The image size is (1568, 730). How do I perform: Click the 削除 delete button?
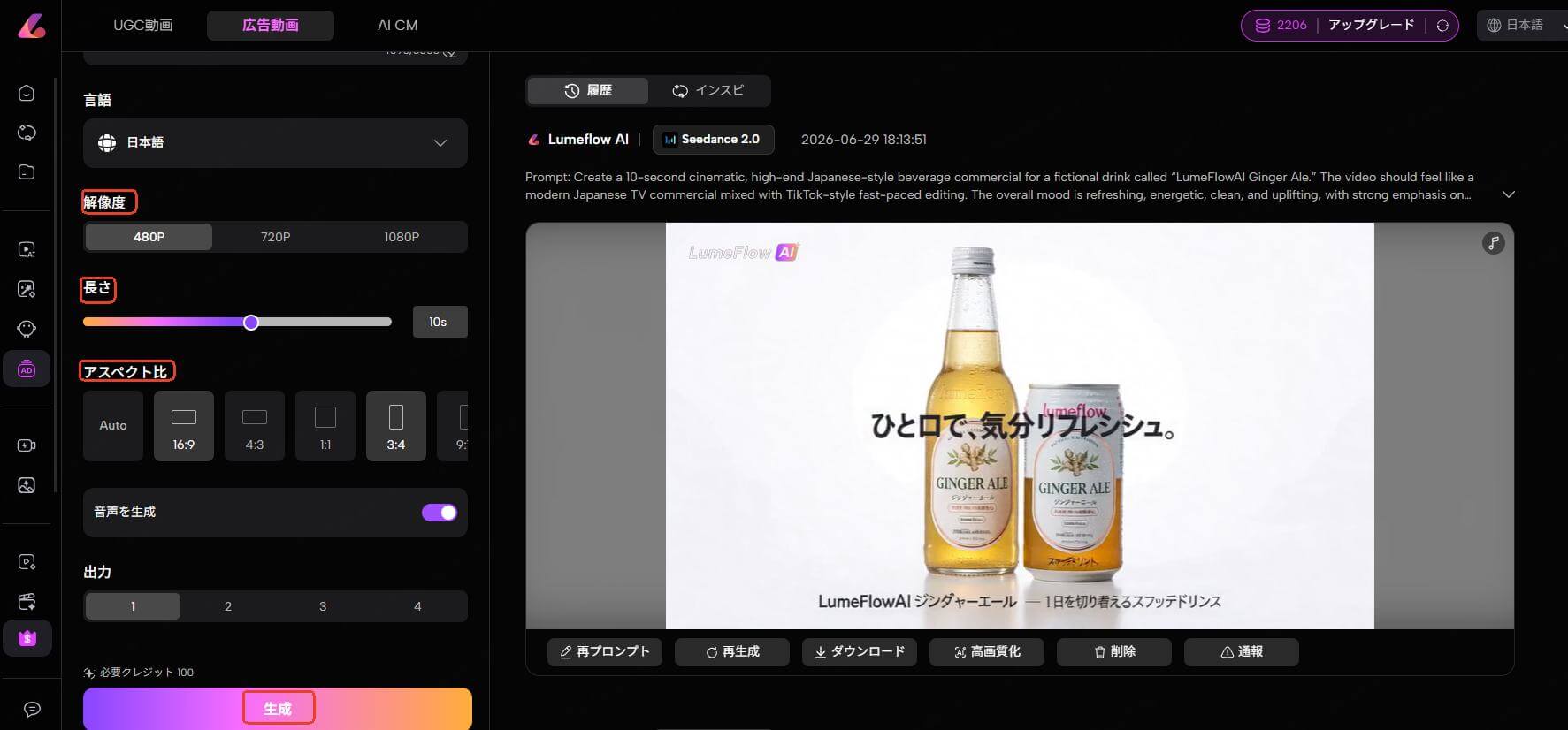pos(1114,652)
